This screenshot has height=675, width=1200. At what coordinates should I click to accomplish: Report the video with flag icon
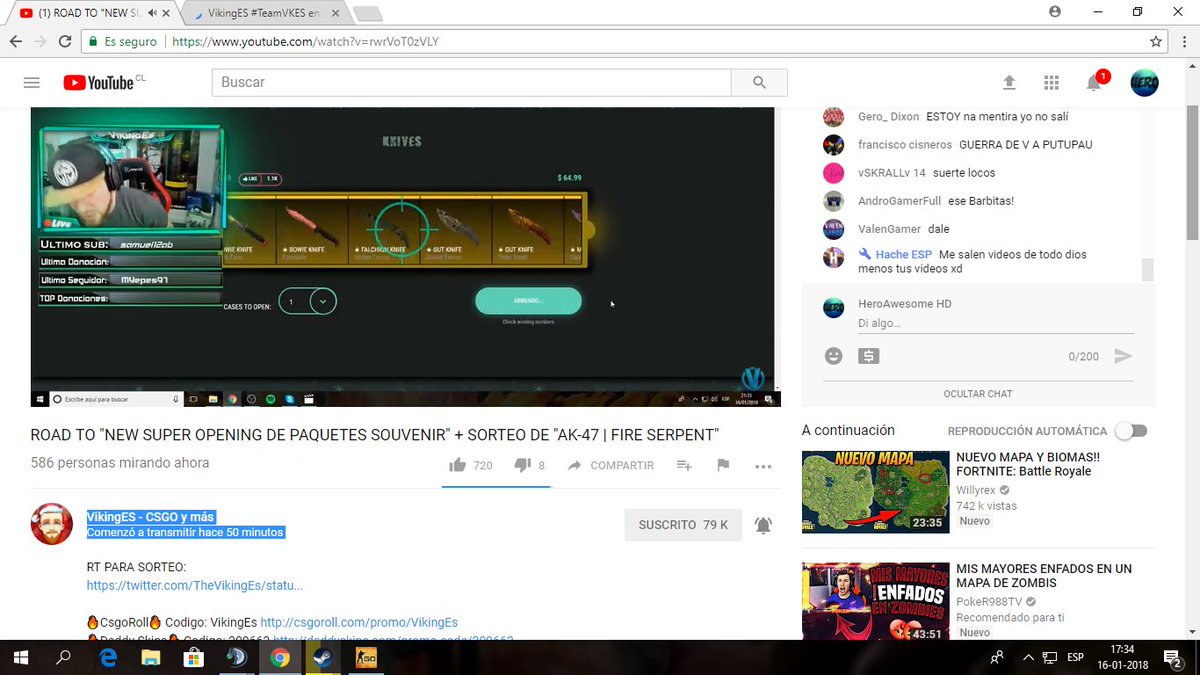click(723, 465)
